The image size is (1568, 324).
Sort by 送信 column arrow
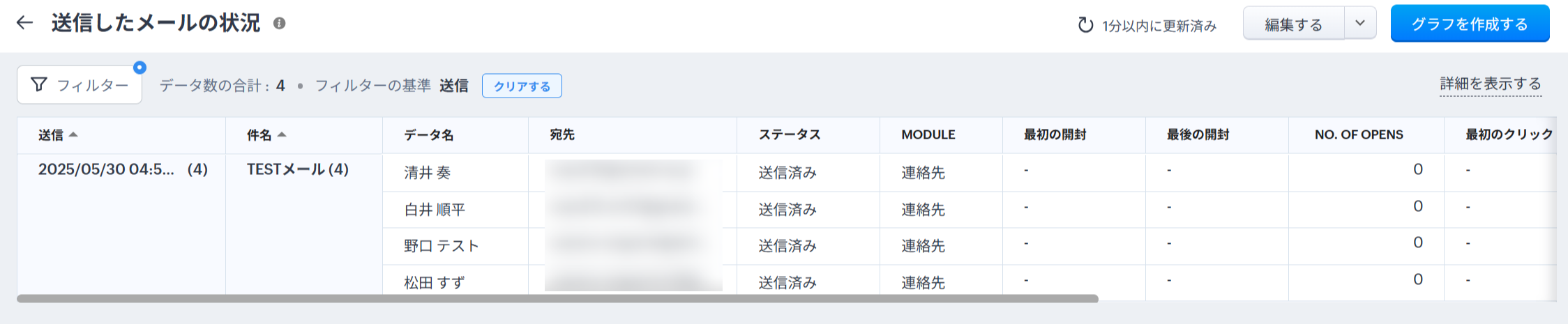[x=73, y=134]
